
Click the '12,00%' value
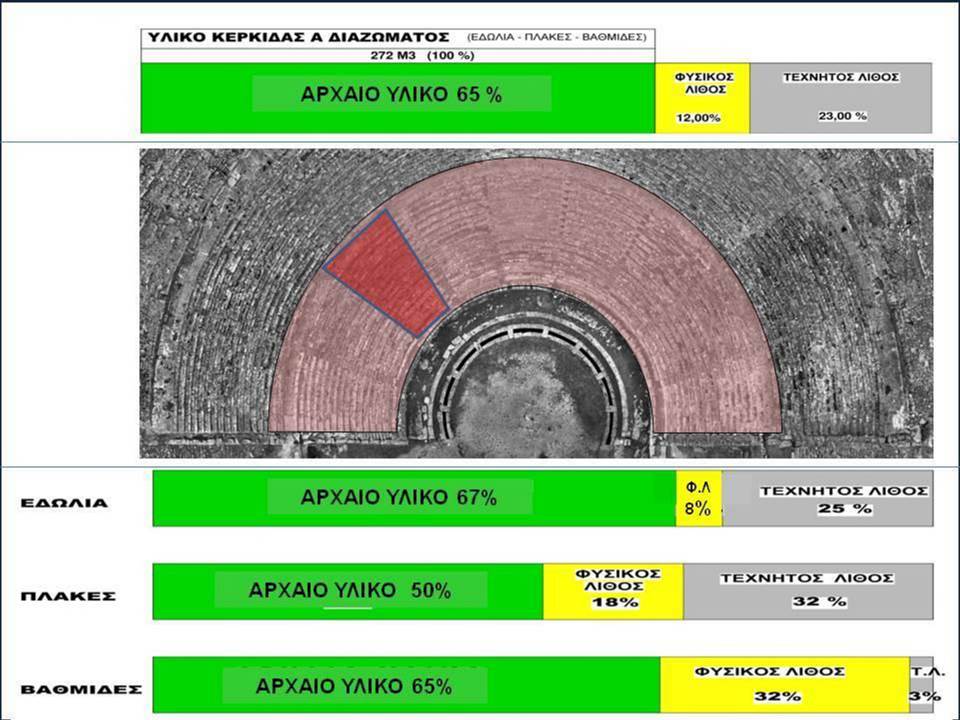(x=698, y=118)
